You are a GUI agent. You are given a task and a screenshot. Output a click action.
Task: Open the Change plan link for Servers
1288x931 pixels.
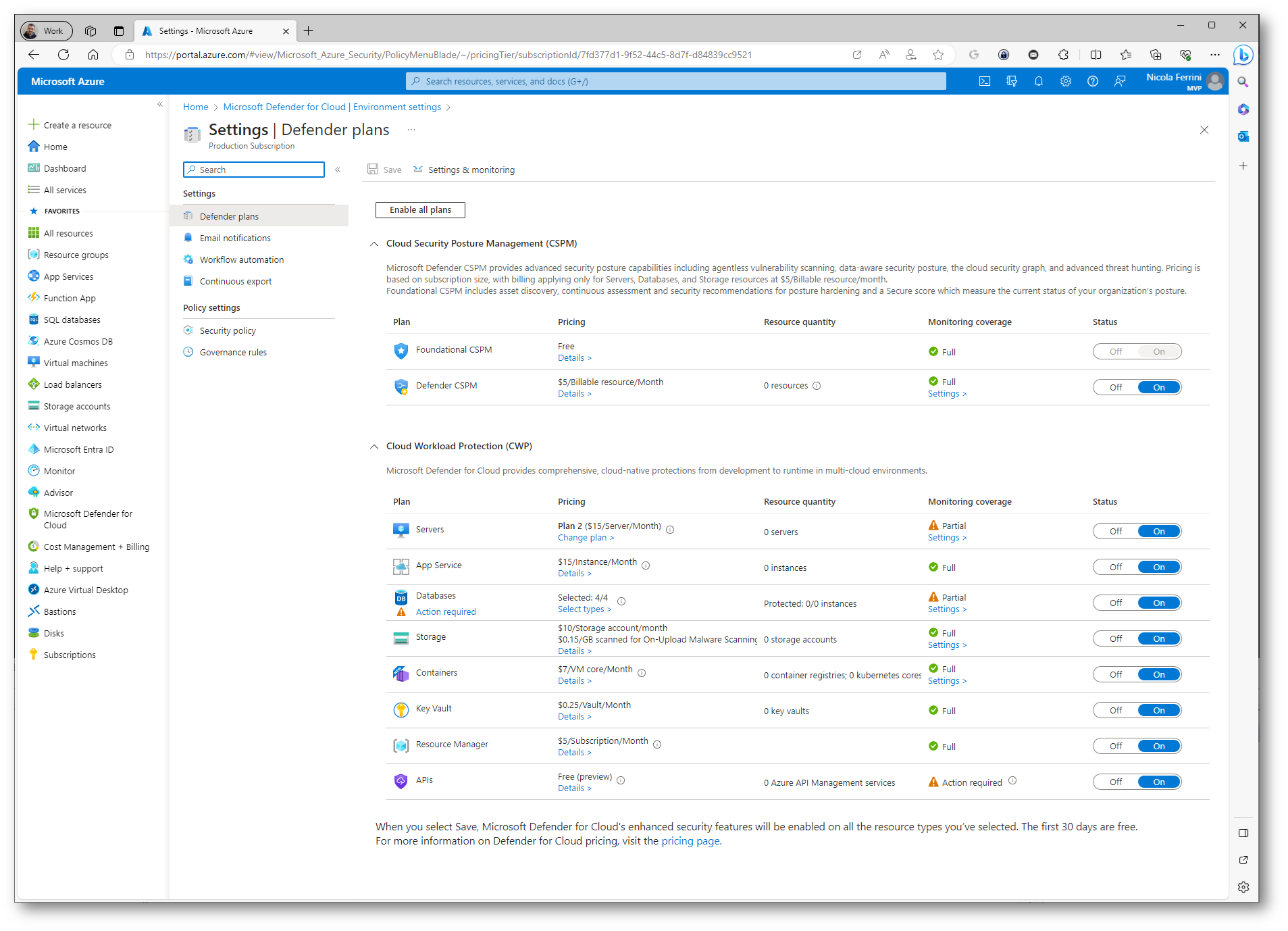tap(585, 538)
